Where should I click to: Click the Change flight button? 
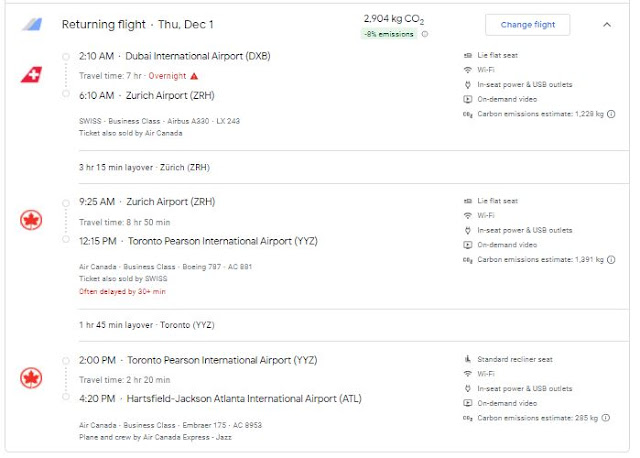click(527, 24)
